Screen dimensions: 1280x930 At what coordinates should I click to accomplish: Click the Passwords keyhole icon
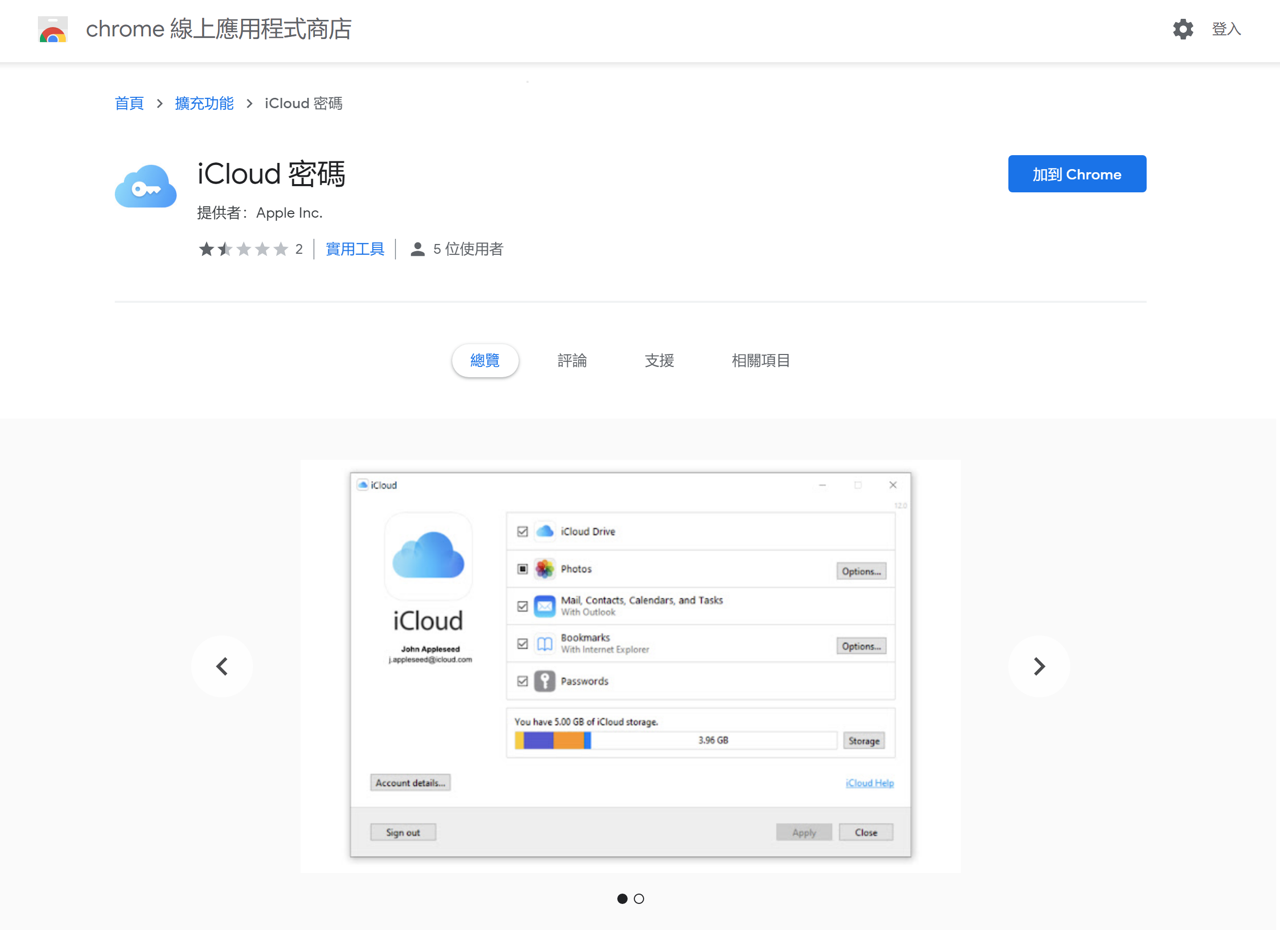click(544, 681)
